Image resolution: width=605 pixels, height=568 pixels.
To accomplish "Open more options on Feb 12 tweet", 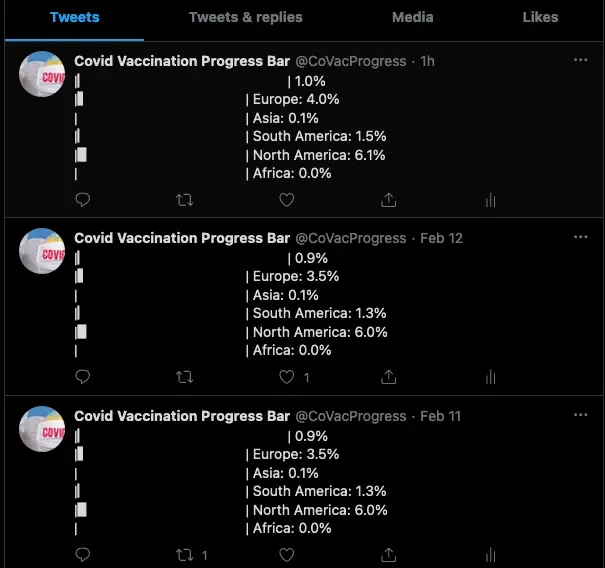I will coord(580,237).
